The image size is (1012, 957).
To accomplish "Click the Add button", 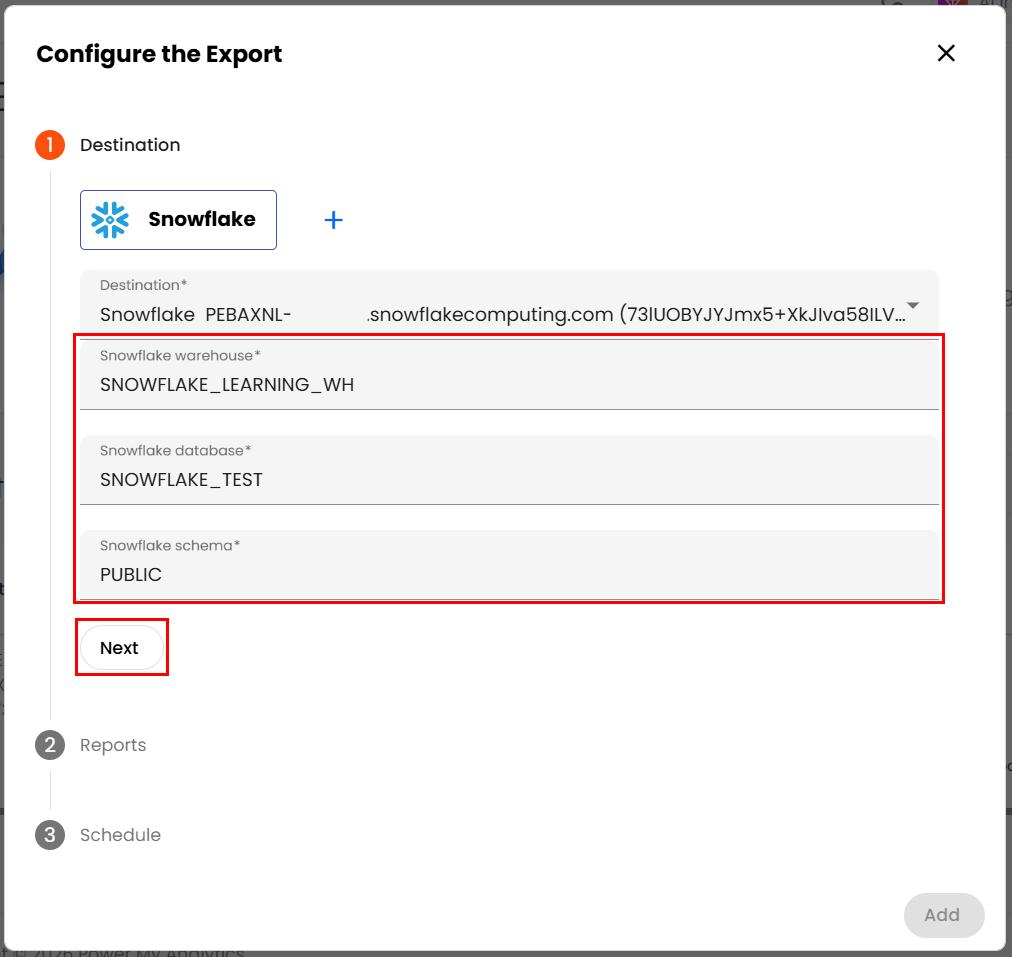I will click(943, 915).
